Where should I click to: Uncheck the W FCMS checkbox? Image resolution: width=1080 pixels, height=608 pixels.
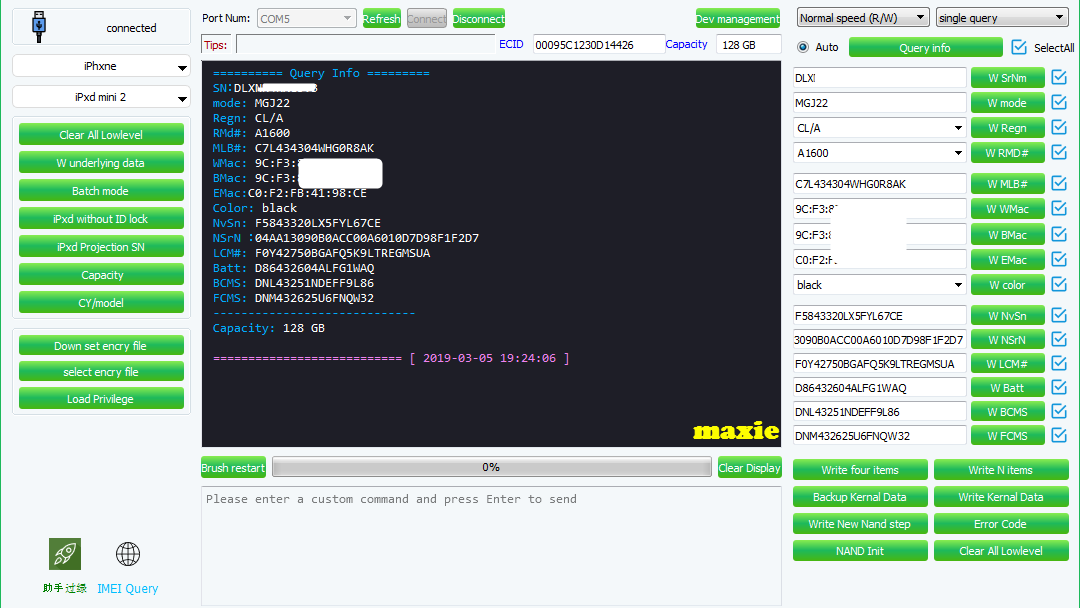(x=1059, y=435)
